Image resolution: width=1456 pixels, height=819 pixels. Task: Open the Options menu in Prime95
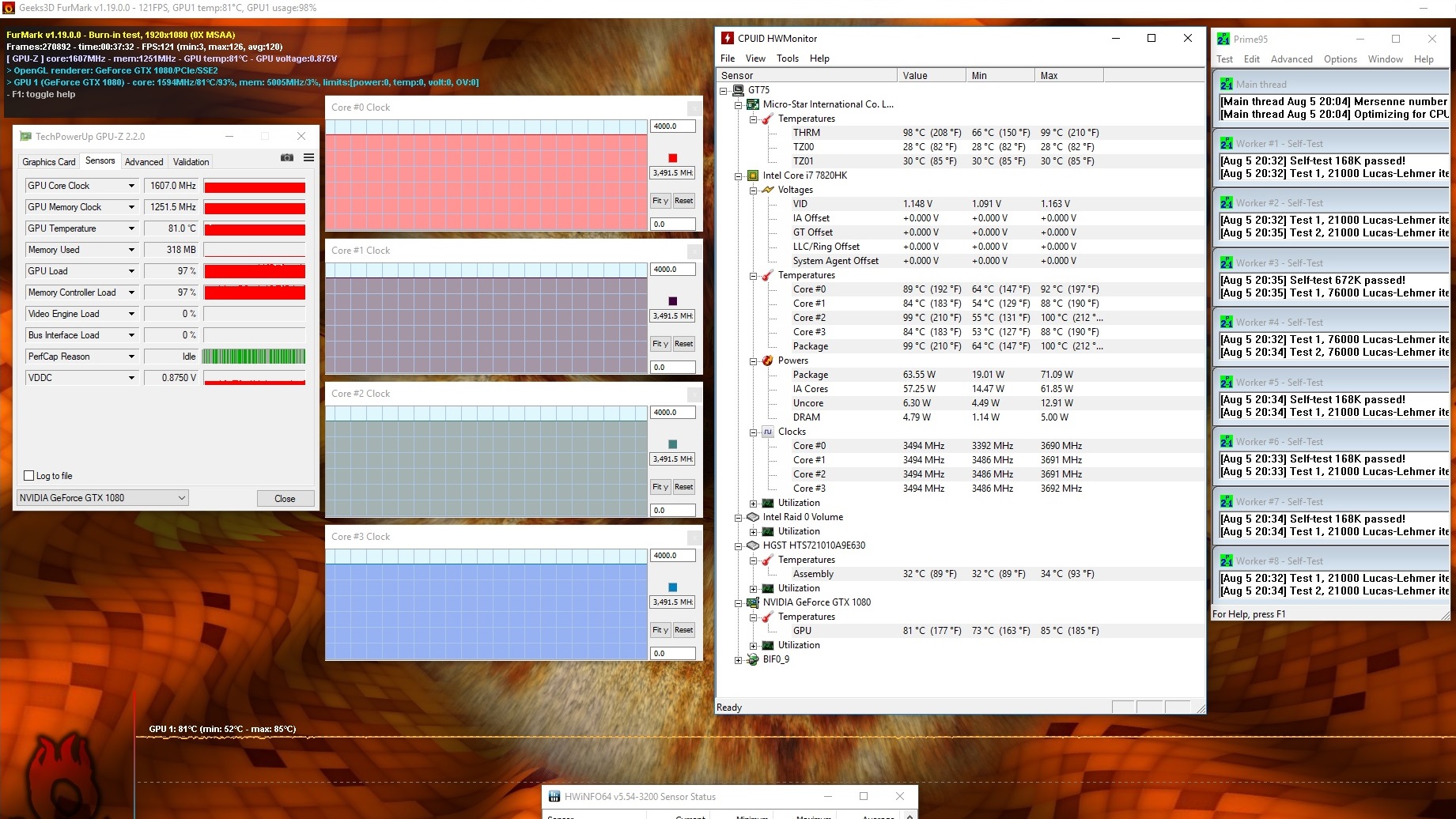(x=1341, y=59)
